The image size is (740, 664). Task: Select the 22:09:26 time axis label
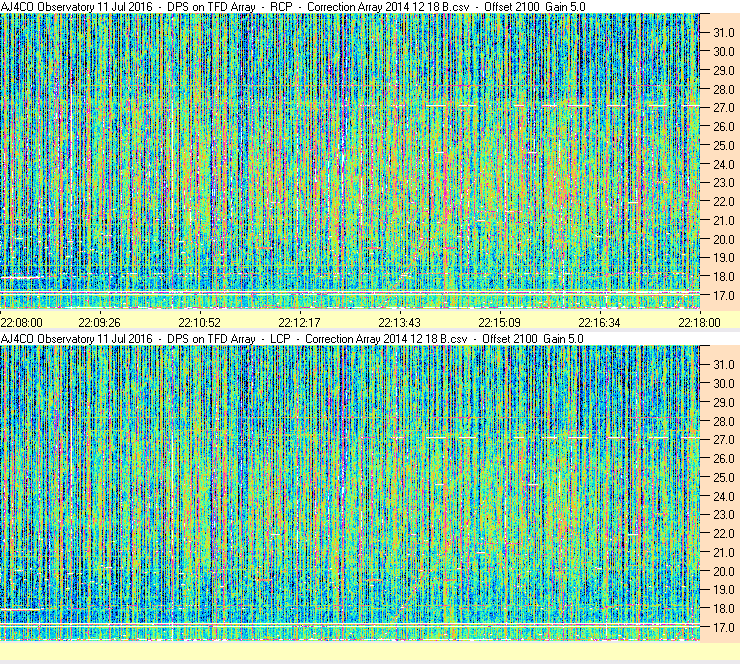(x=99, y=322)
